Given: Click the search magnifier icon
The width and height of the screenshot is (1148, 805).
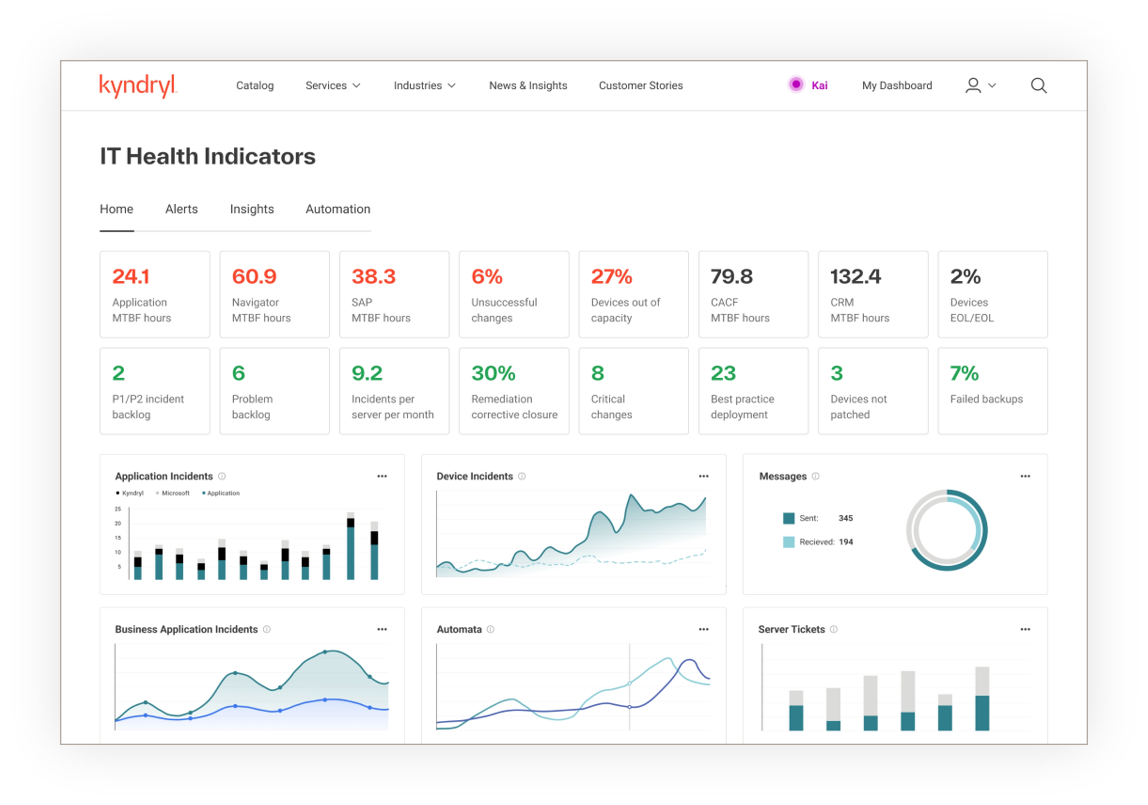Looking at the screenshot, I should tap(1038, 86).
